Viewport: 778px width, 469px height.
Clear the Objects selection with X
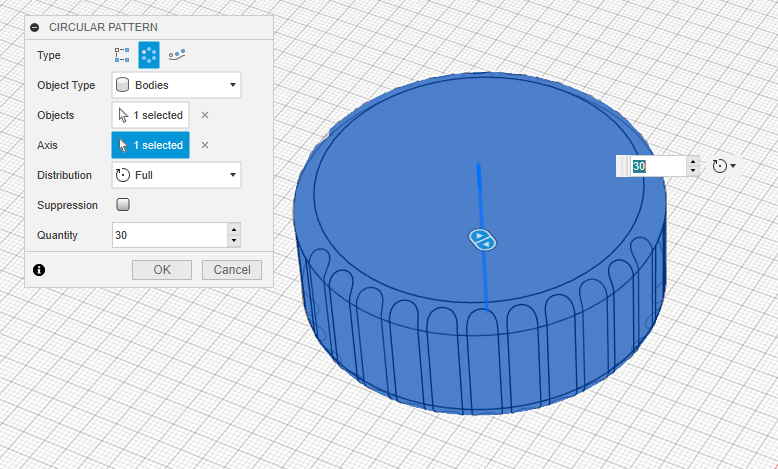pos(205,115)
